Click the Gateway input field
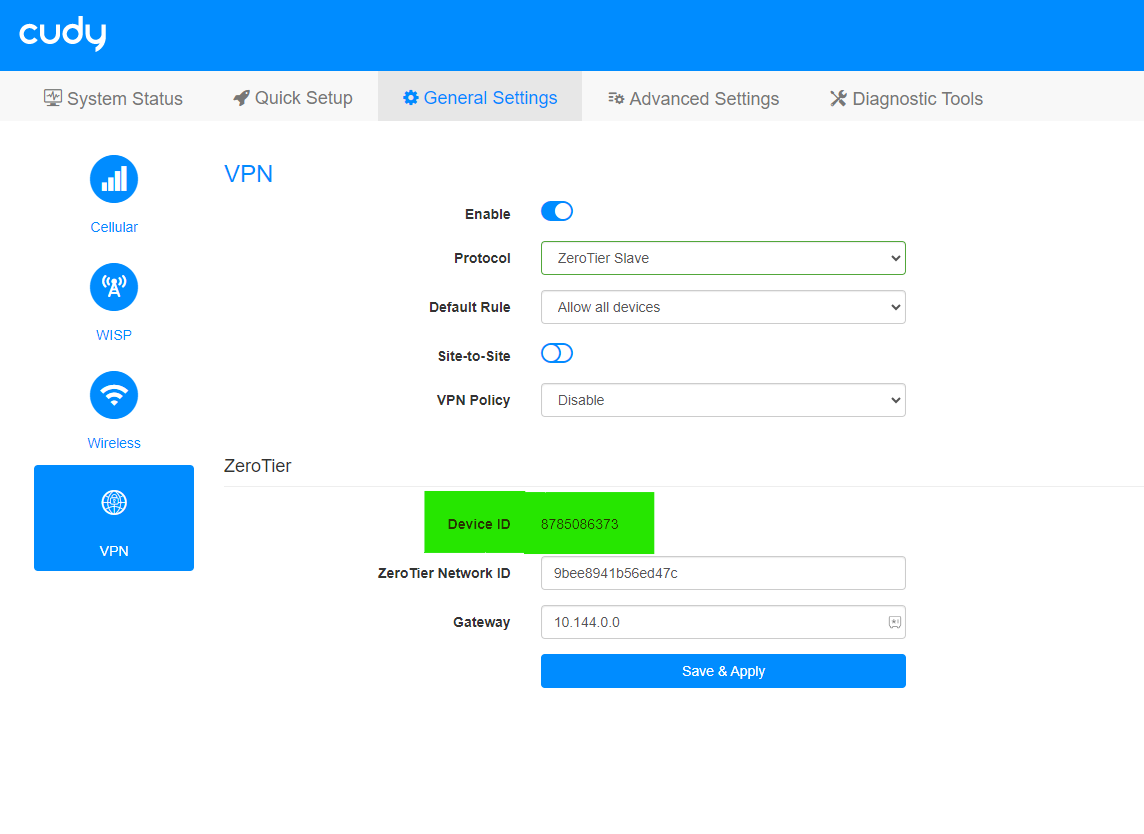This screenshot has width=1144, height=834. (723, 622)
